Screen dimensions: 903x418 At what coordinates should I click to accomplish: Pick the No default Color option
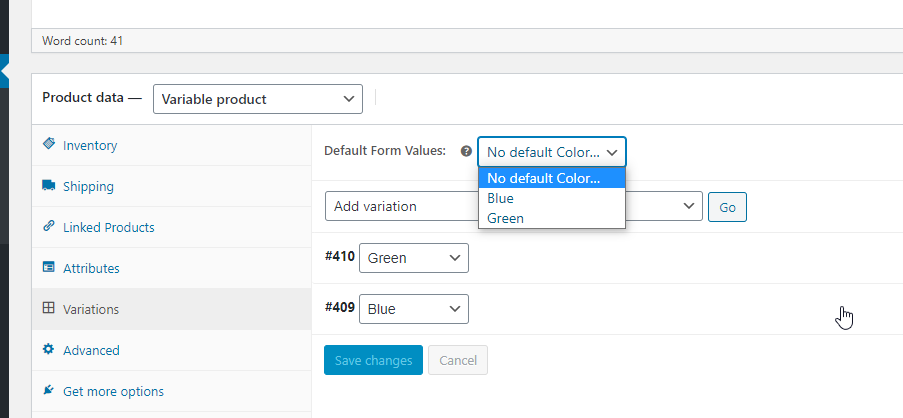point(543,179)
